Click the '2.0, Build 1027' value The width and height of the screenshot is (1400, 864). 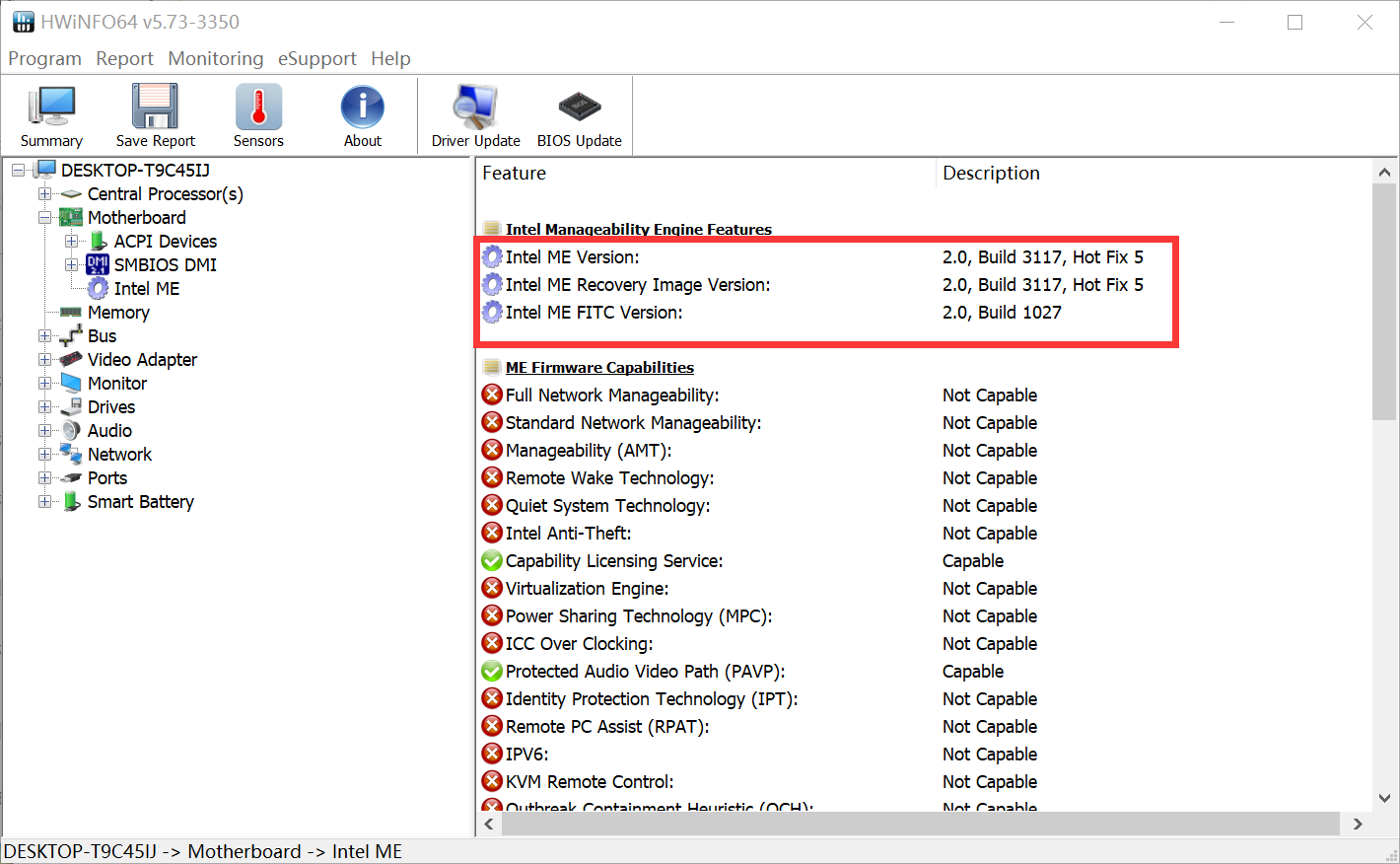(x=1002, y=313)
